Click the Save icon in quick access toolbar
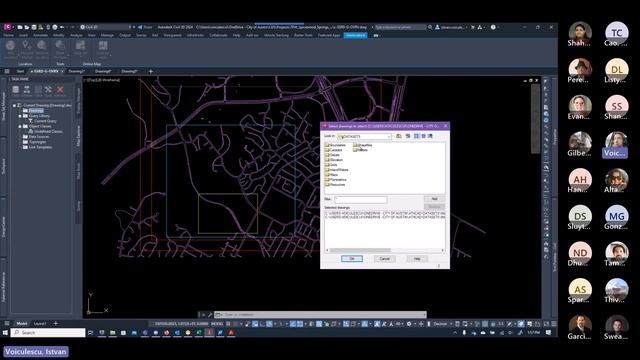This screenshot has height=360, width=640. (34, 27)
